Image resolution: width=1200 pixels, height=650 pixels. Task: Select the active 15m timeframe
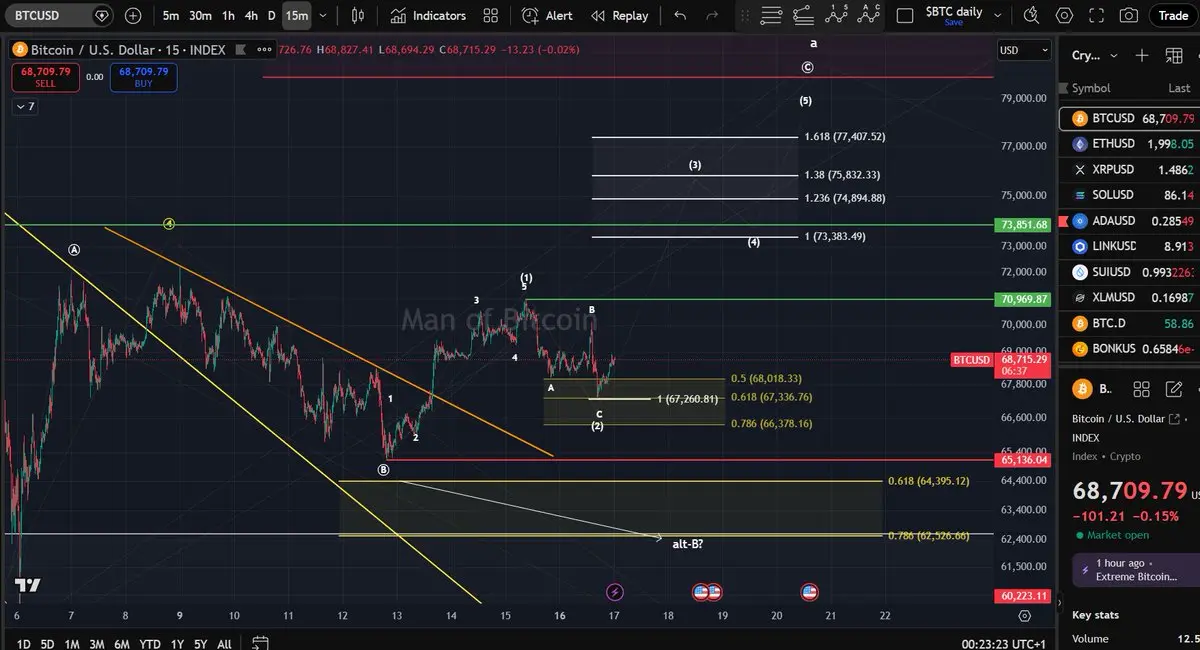[297, 16]
